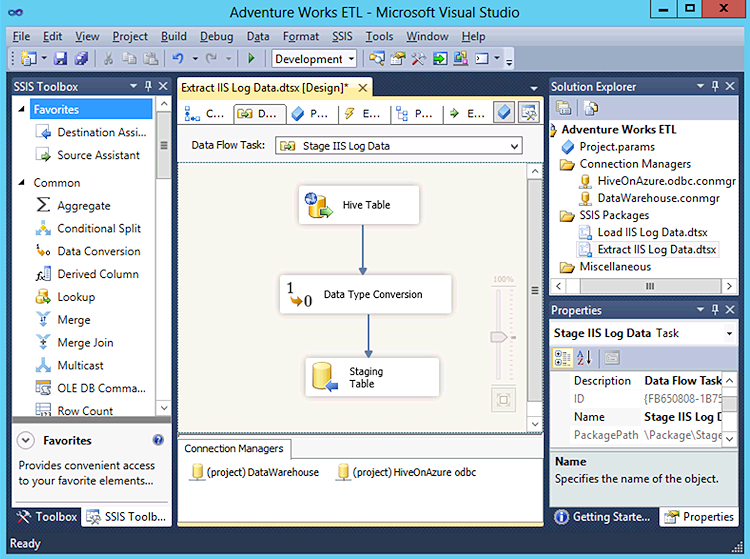Open the Toolbox wrench icon in the toolbar

[419, 59]
